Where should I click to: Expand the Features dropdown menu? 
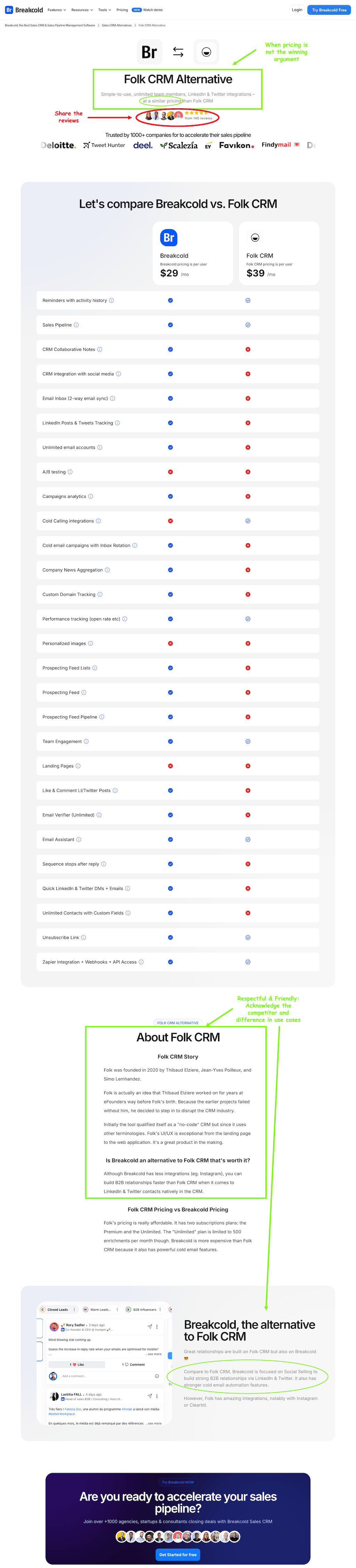pyautogui.click(x=57, y=10)
